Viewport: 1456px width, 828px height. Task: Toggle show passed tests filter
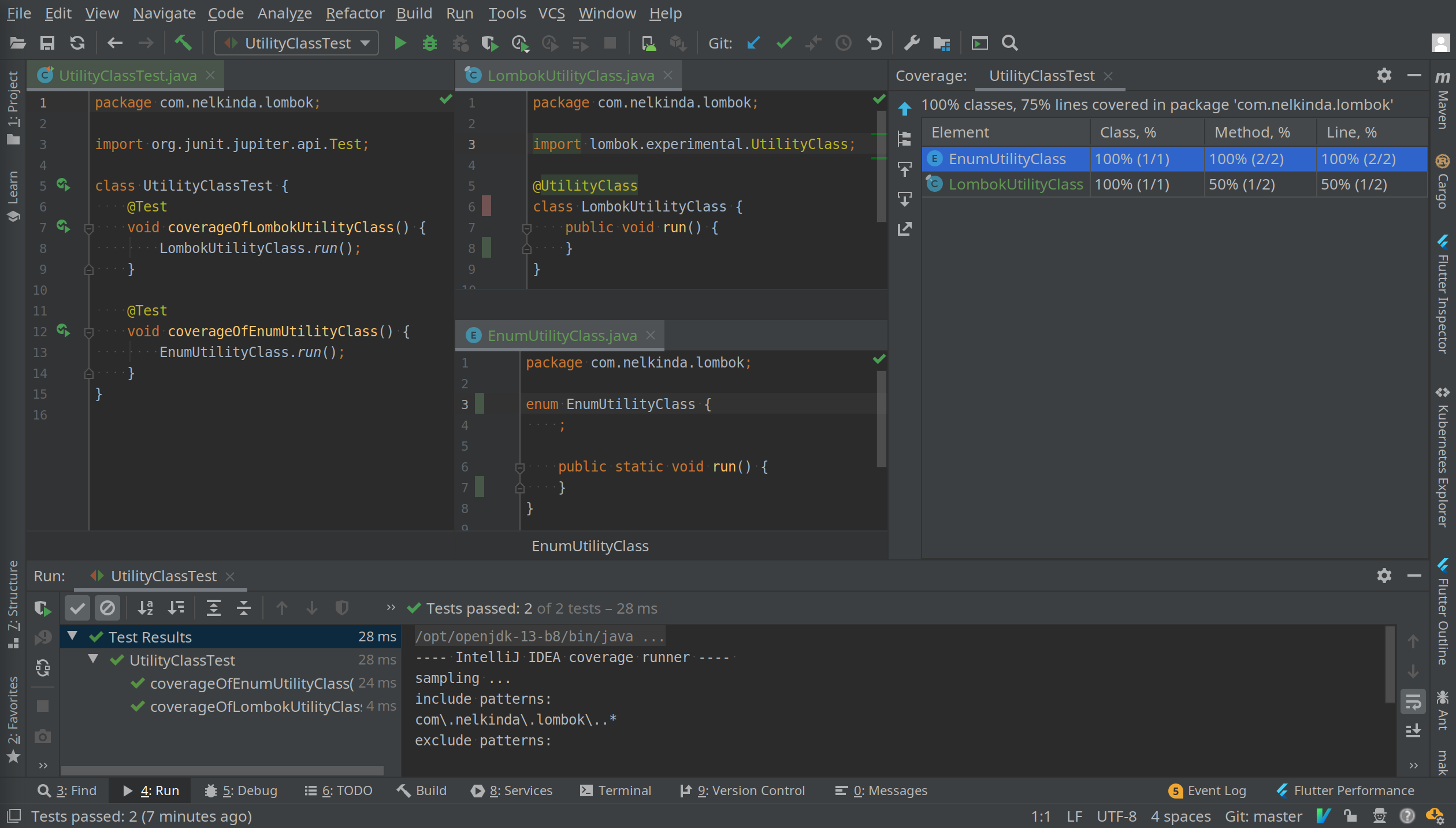coord(77,608)
